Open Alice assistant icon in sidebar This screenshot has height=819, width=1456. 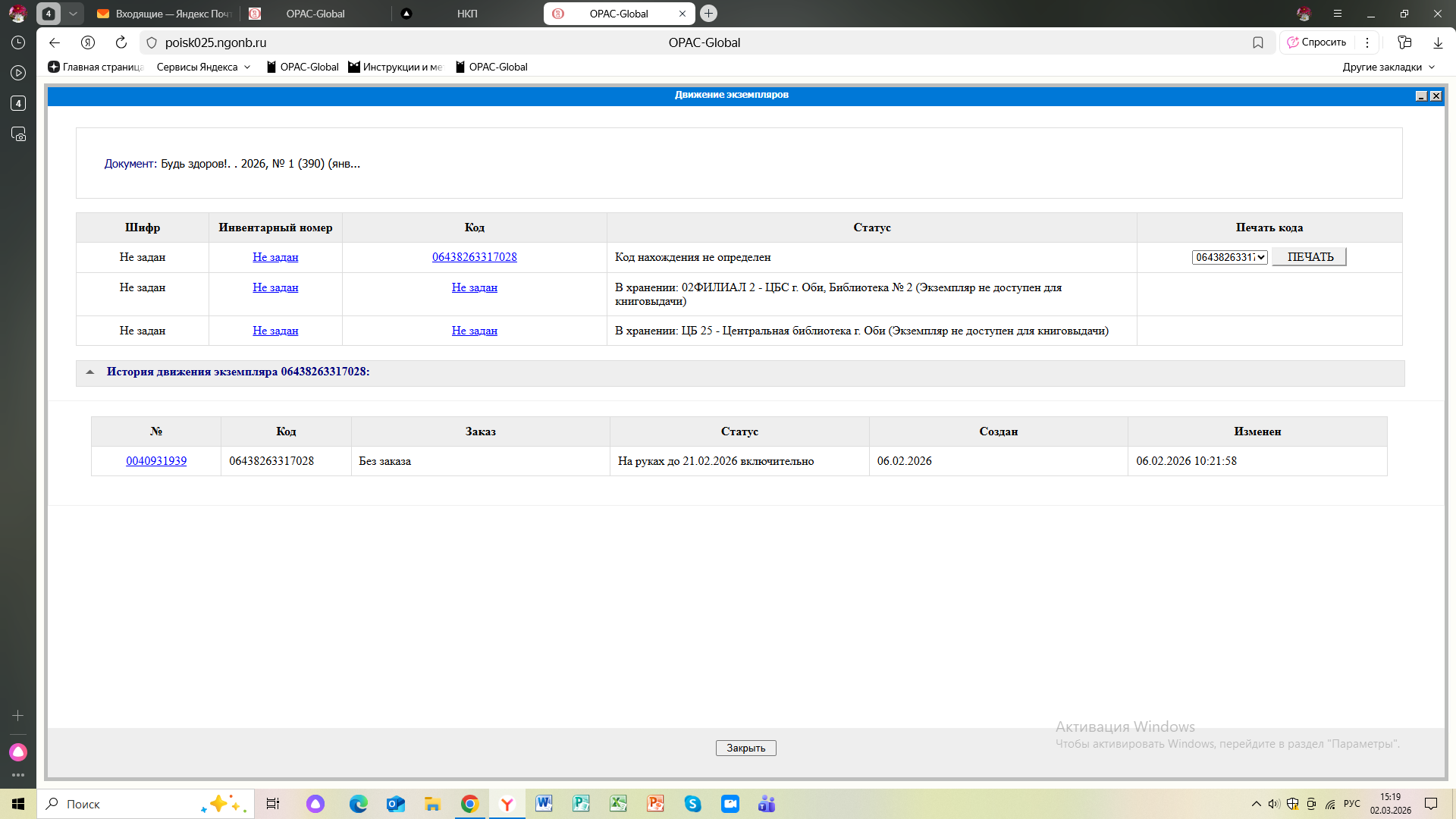click(18, 752)
